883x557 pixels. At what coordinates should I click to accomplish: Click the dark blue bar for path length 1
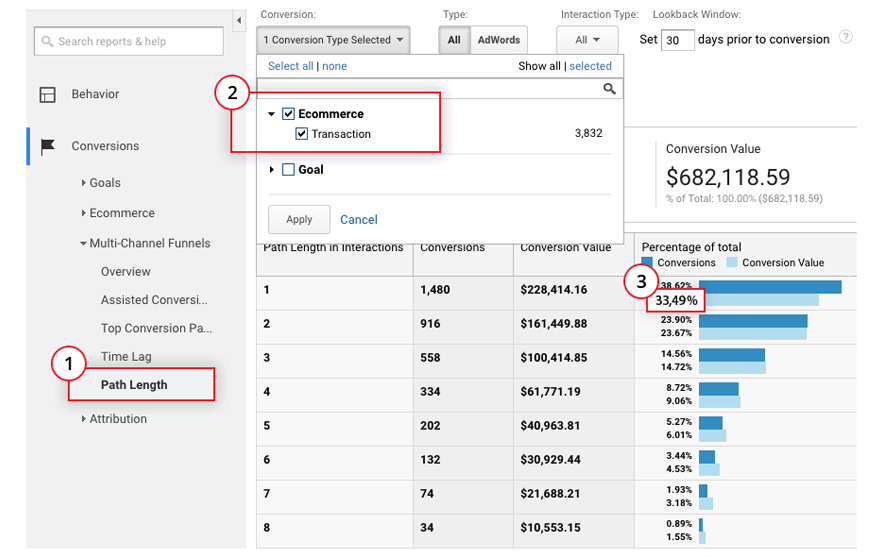tap(770, 287)
